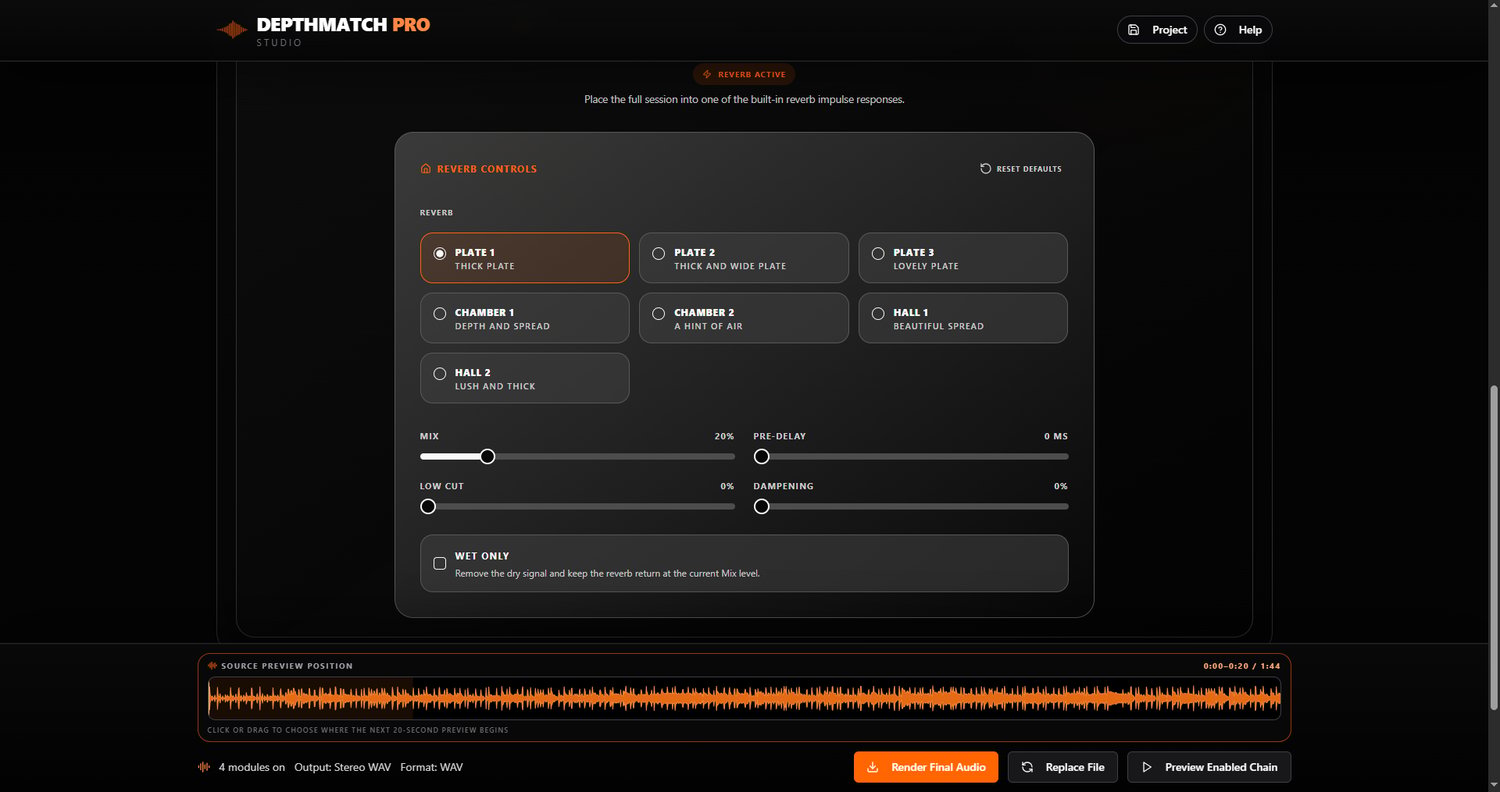Viewport: 1500px width, 792px height.
Task: Enable the Wet Only checkbox
Action: 440,564
